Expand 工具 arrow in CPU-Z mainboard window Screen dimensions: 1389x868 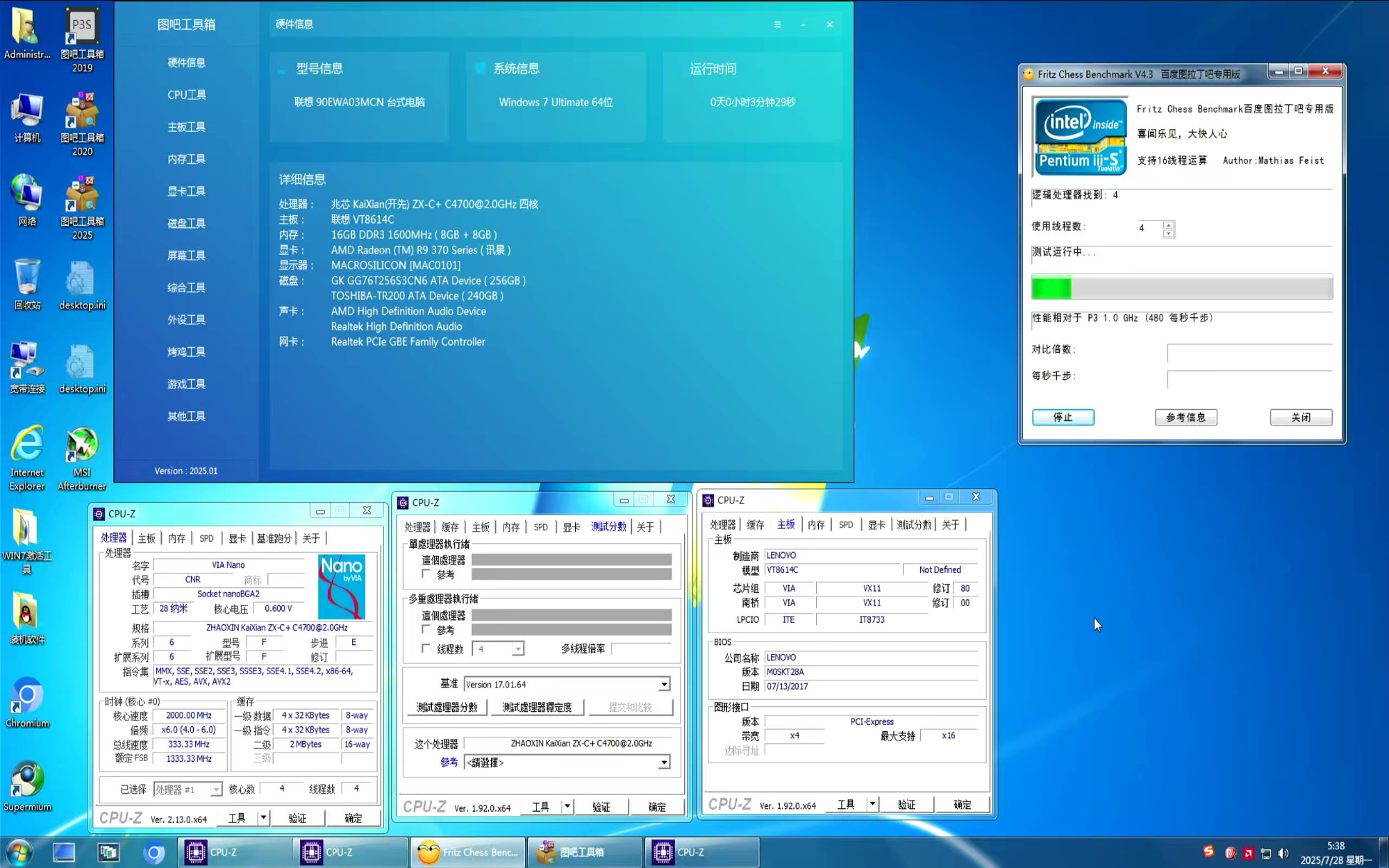coord(872,804)
